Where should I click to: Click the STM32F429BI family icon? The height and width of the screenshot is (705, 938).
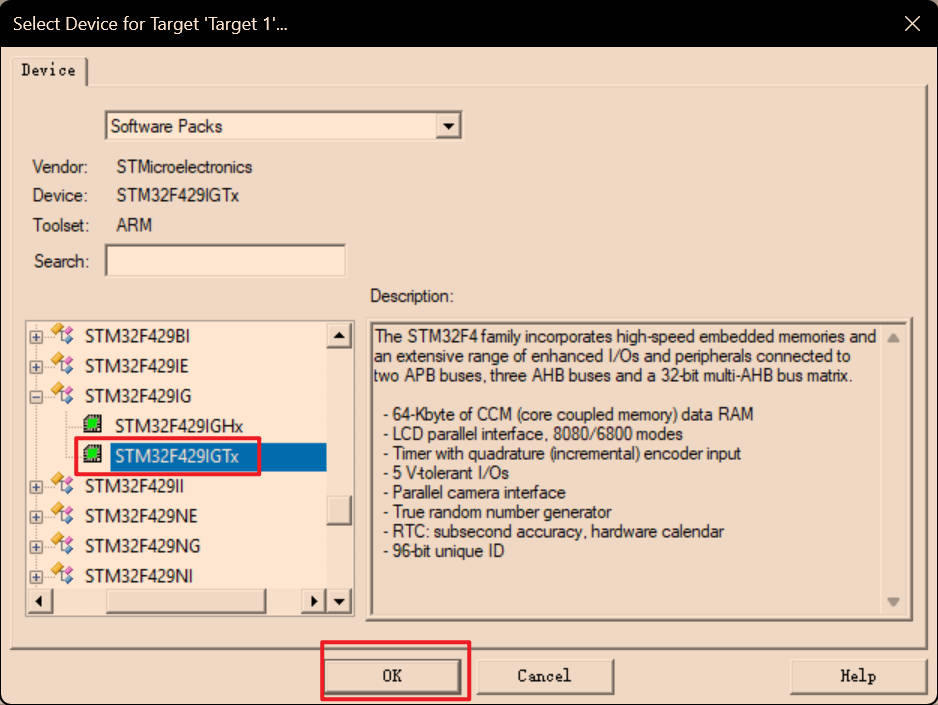pos(63,336)
